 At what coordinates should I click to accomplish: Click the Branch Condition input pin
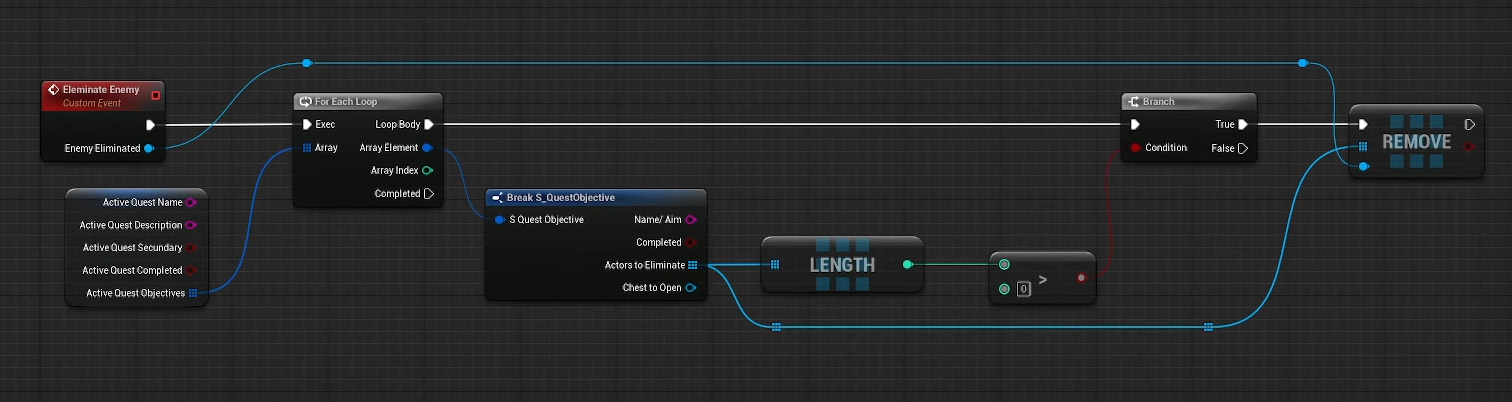[x=1135, y=148]
